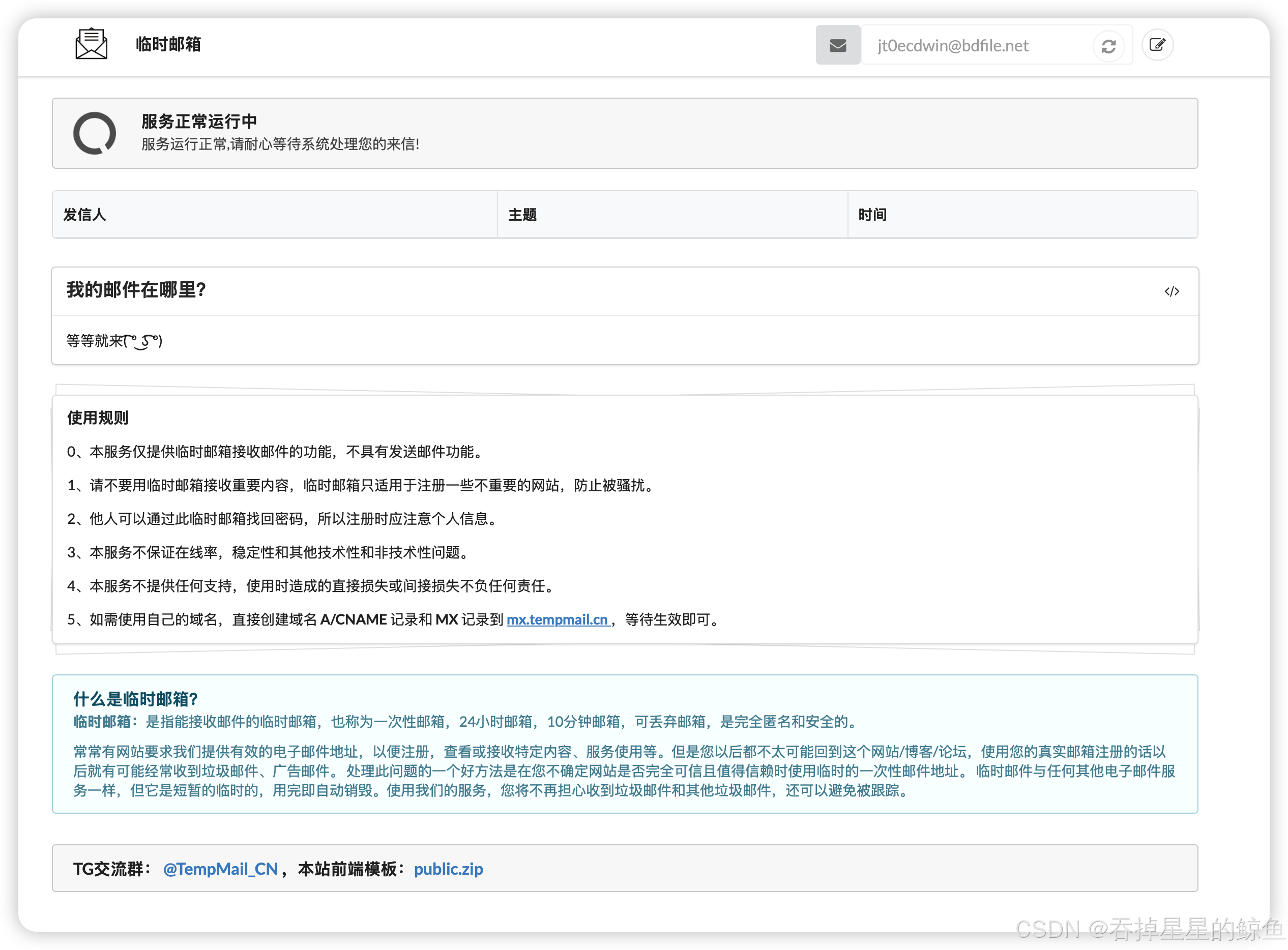Open the @TempMail_CN Telegram group link
1288x950 pixels.
point(220,868)
